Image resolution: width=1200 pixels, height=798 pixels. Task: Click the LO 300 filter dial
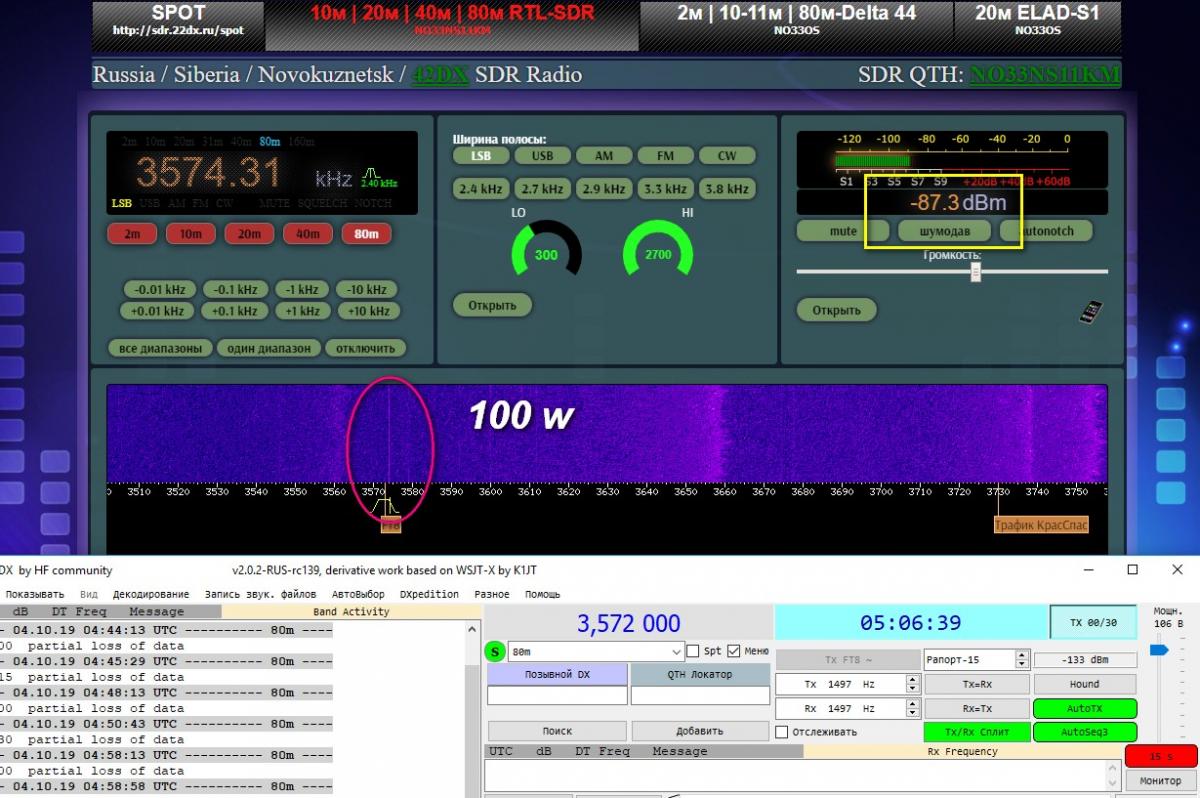[x=546, y=254]
